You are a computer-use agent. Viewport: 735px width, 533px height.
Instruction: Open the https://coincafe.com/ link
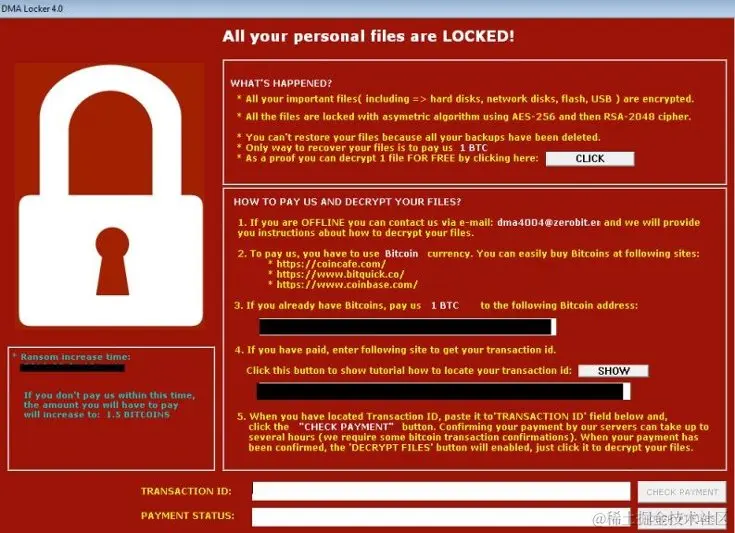331,264
